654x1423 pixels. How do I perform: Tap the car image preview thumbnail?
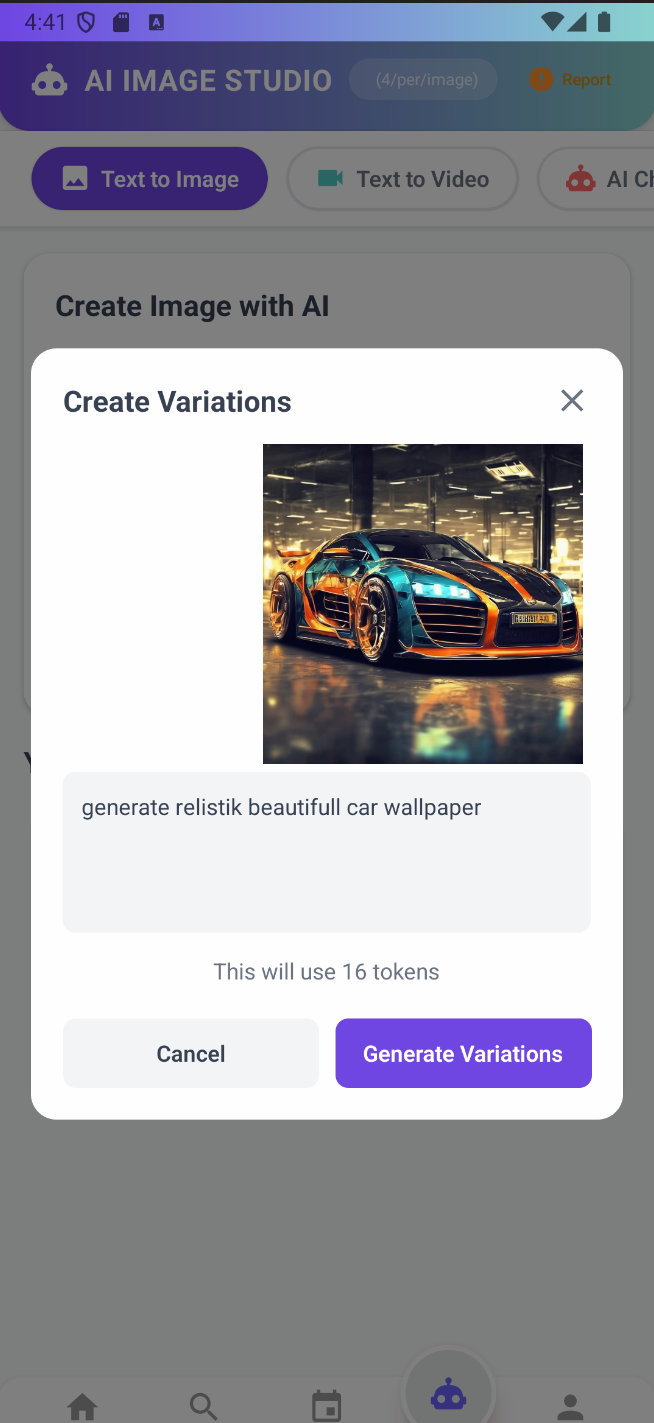(x=422, y=603)
